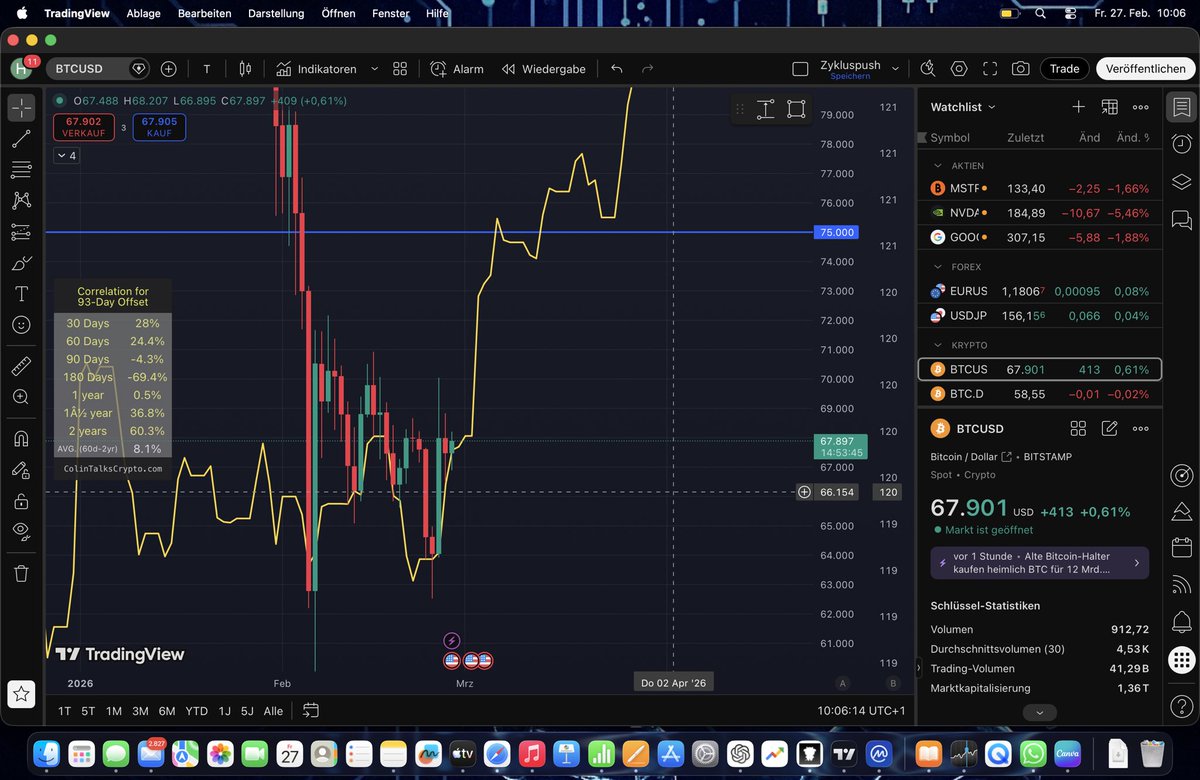Edit BTCUSD symbol notes pencil icon

(1109, 428)
